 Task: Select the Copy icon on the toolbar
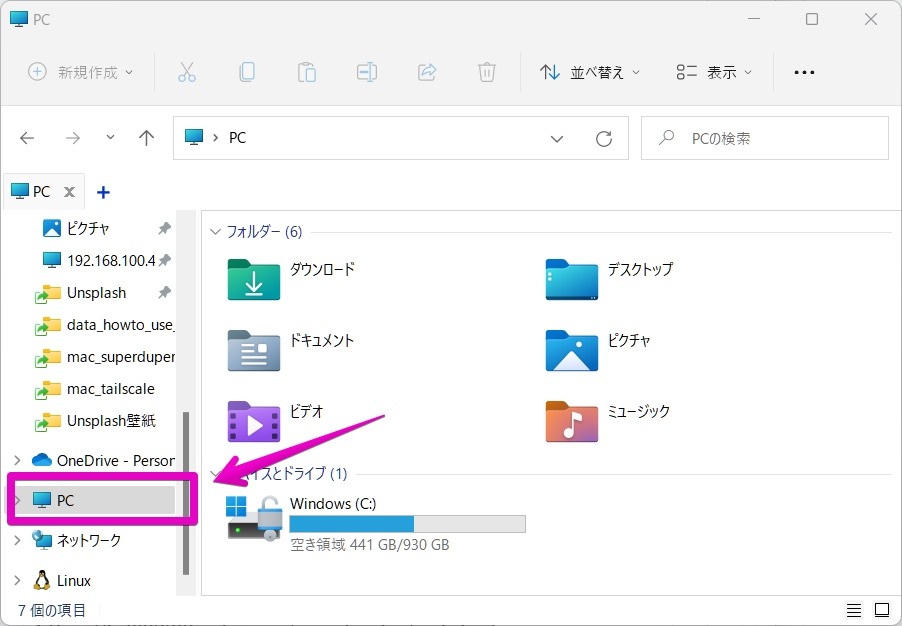point(247,71)
